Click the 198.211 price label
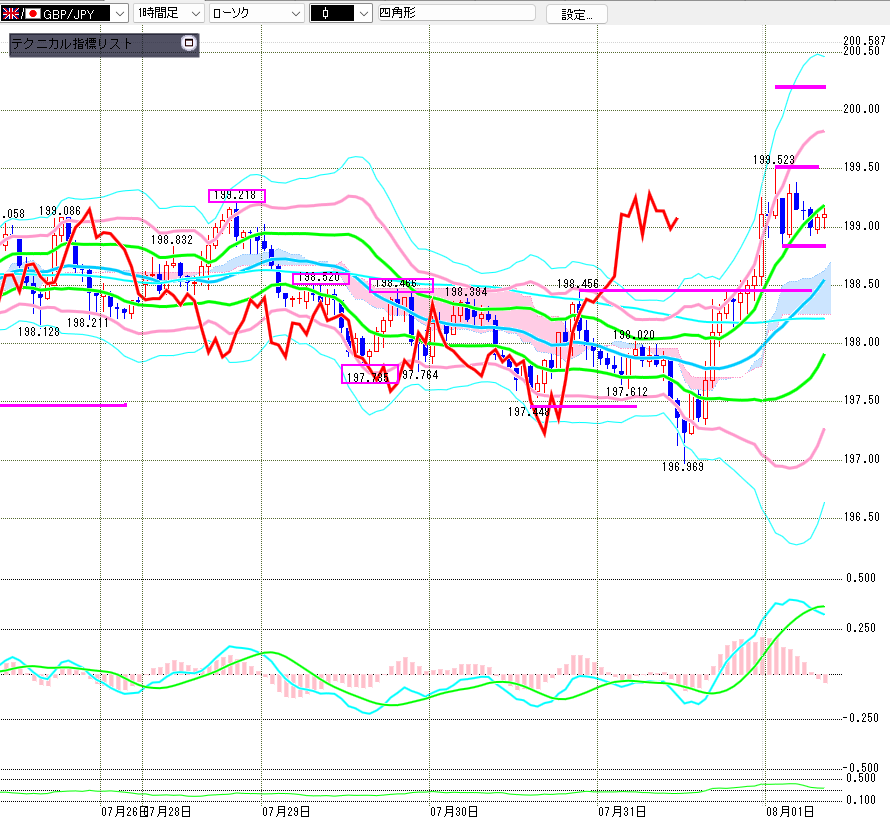Image resolution: width=890 pixels, height=822 pixels. (x=87, y=323)
